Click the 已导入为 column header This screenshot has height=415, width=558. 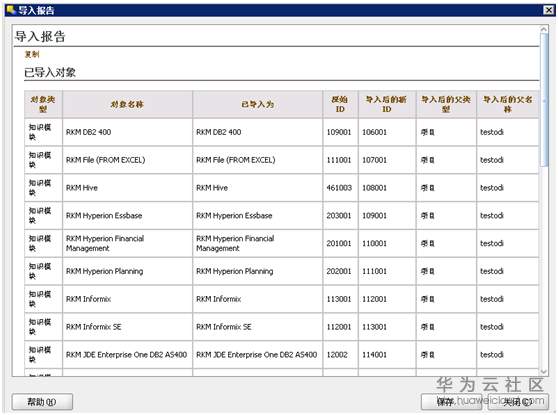[x=258, y=104]
